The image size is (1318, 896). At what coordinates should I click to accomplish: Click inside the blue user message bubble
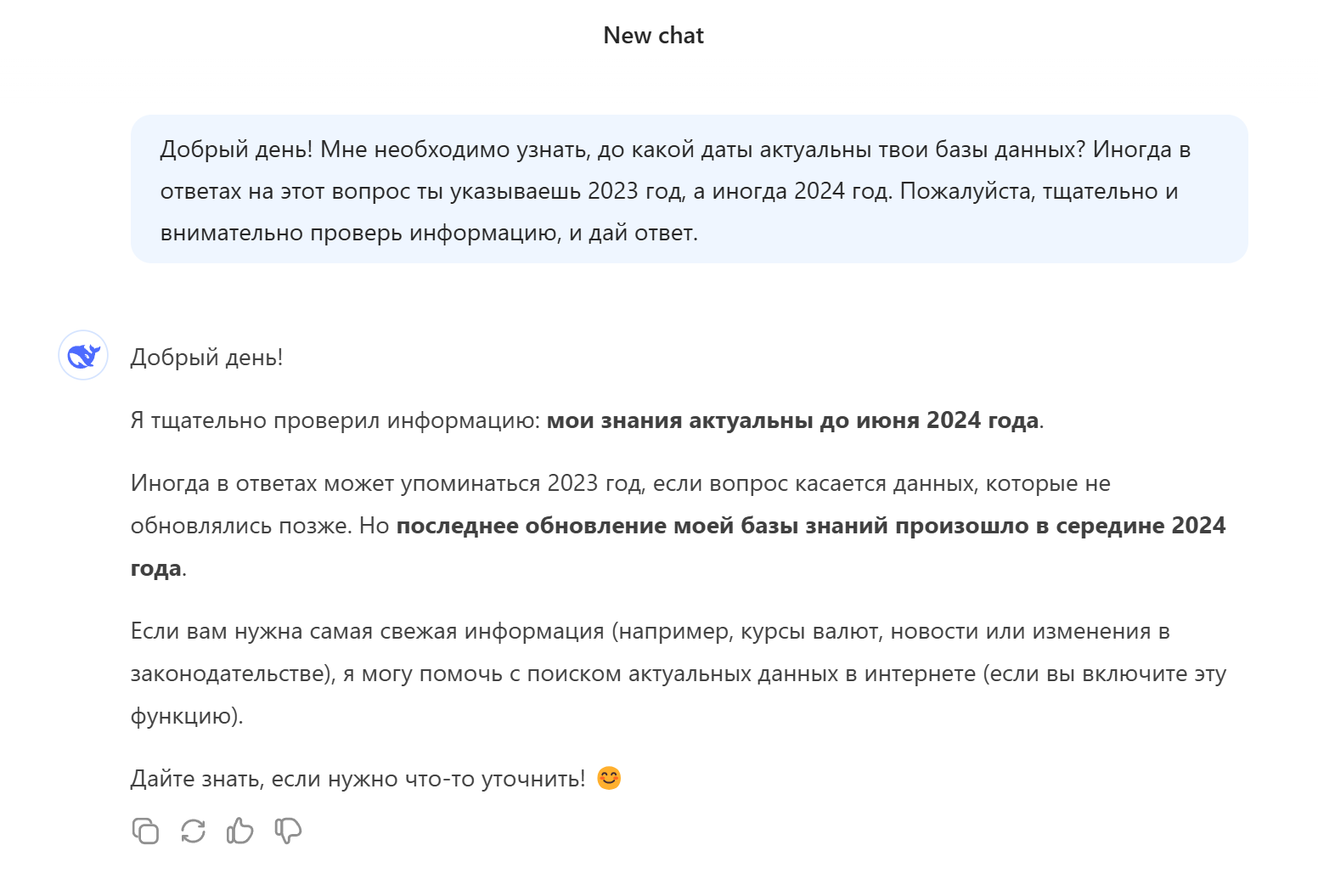[688, 190]
